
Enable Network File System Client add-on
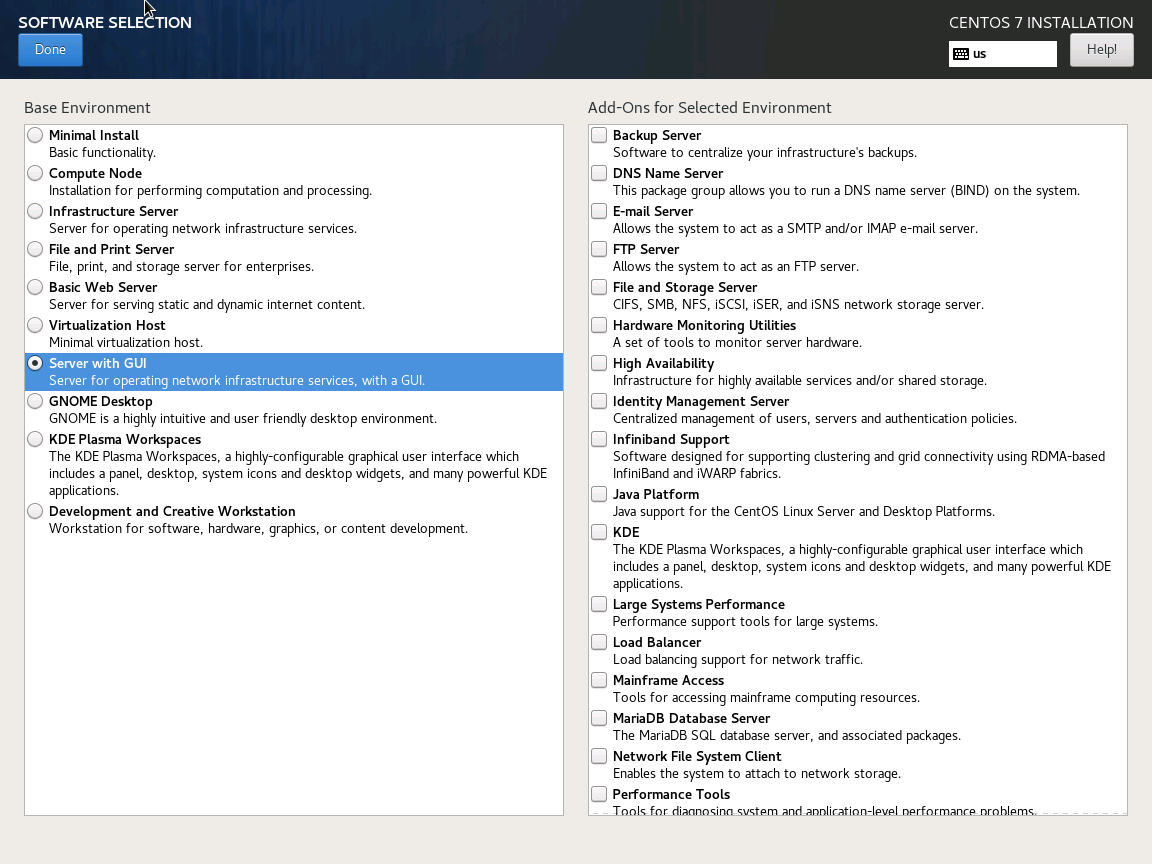[599, 756]
